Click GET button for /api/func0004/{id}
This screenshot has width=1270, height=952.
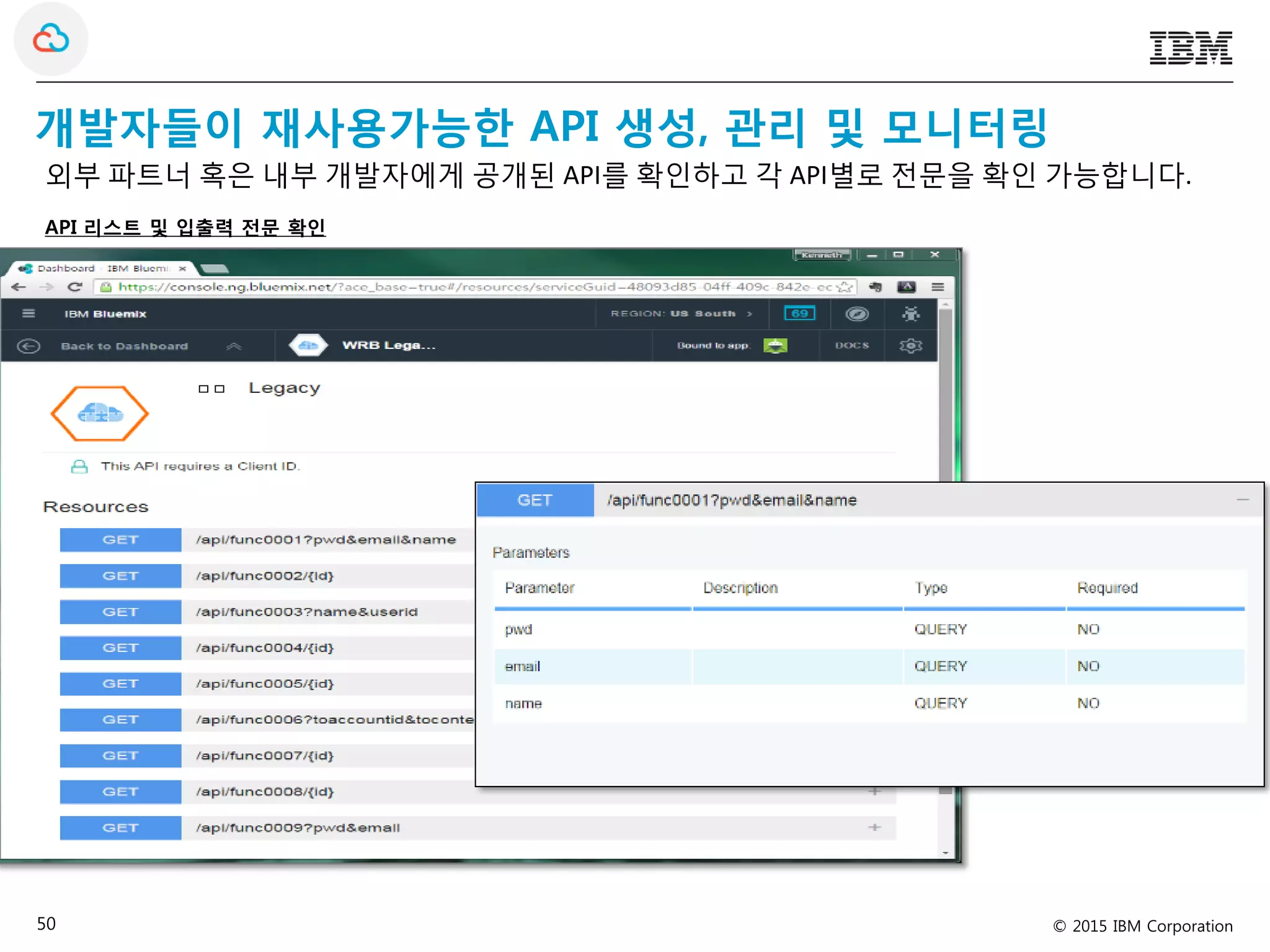click(120, 648)
